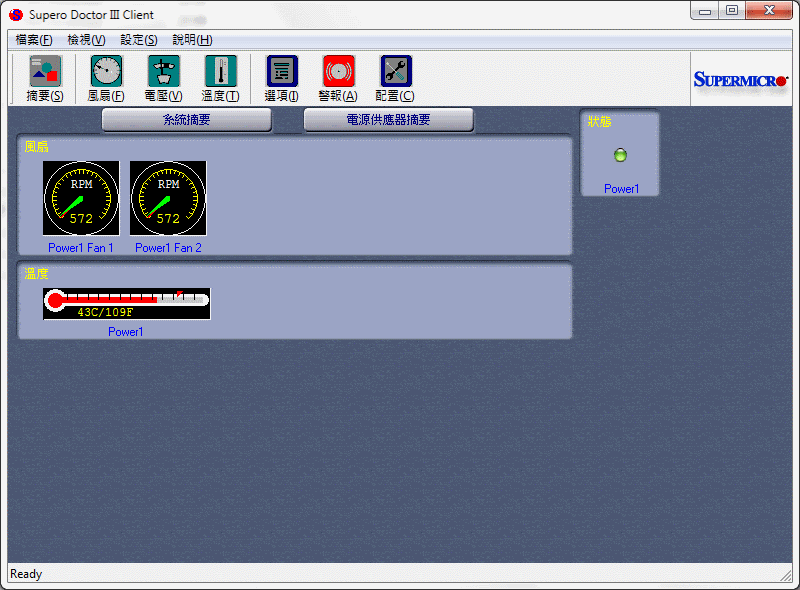
Task: Open the 設定 (Settings) menu
Action: [139, 40]
